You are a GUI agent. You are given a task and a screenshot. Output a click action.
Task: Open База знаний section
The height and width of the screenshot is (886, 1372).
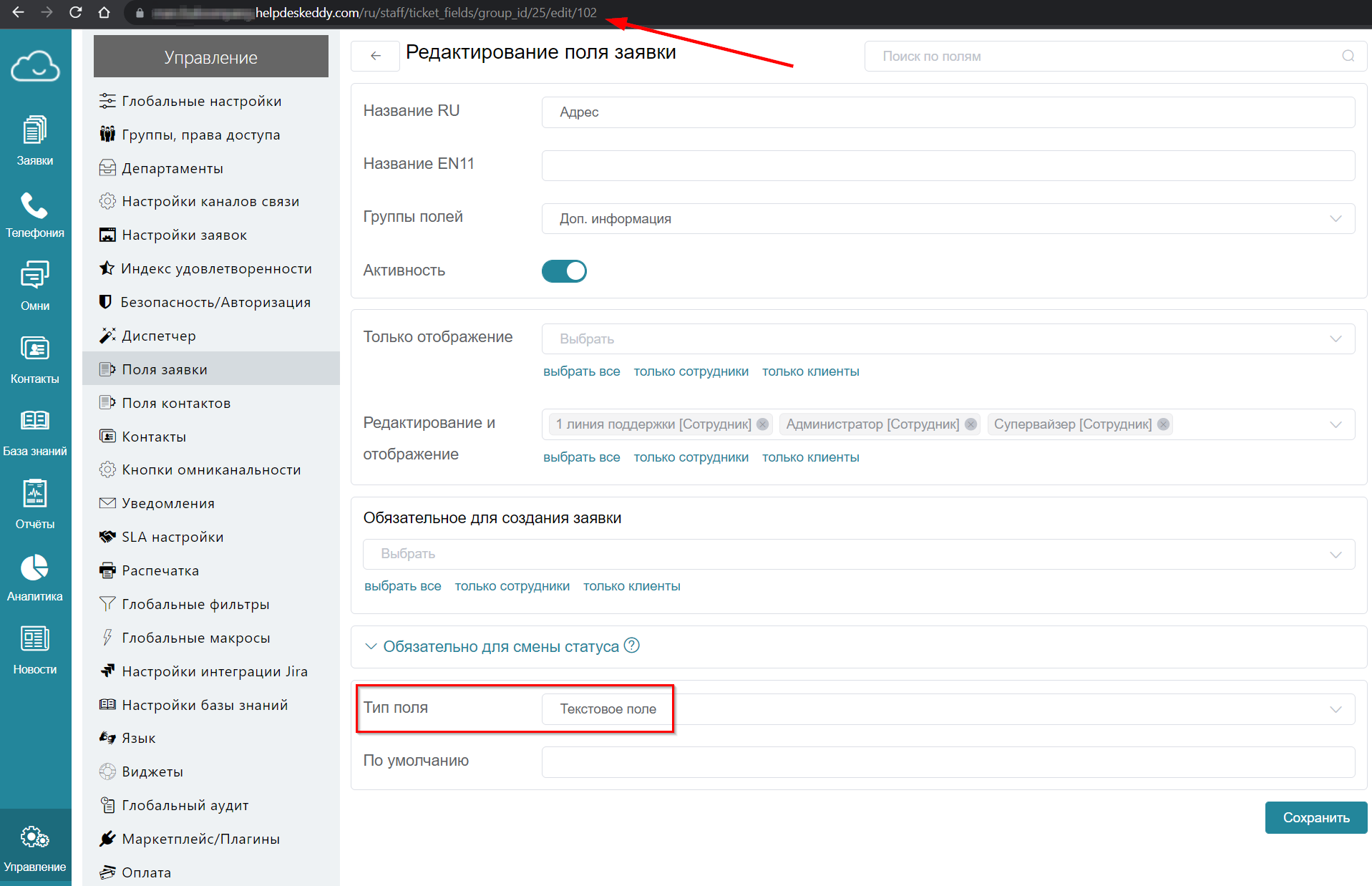coord(35,432)
